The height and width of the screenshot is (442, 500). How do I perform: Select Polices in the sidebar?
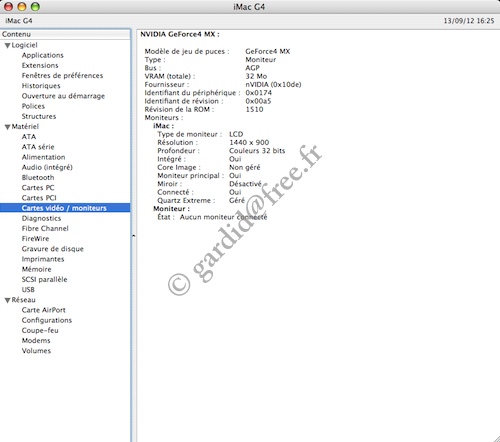pos(33,106)
